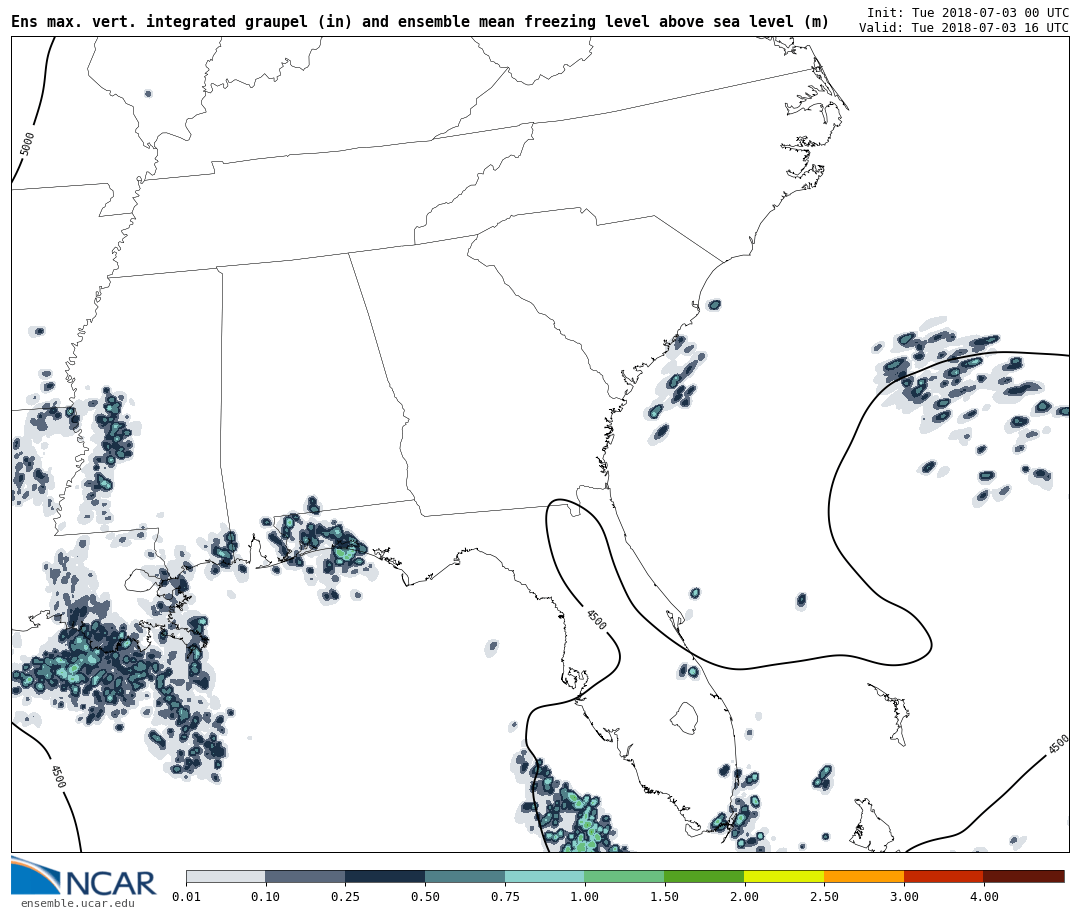Select the dark brown above-4.00 legend swatch
Image resolution: width=1080 pixels, height=915 pixels.
pos(1024,876)
